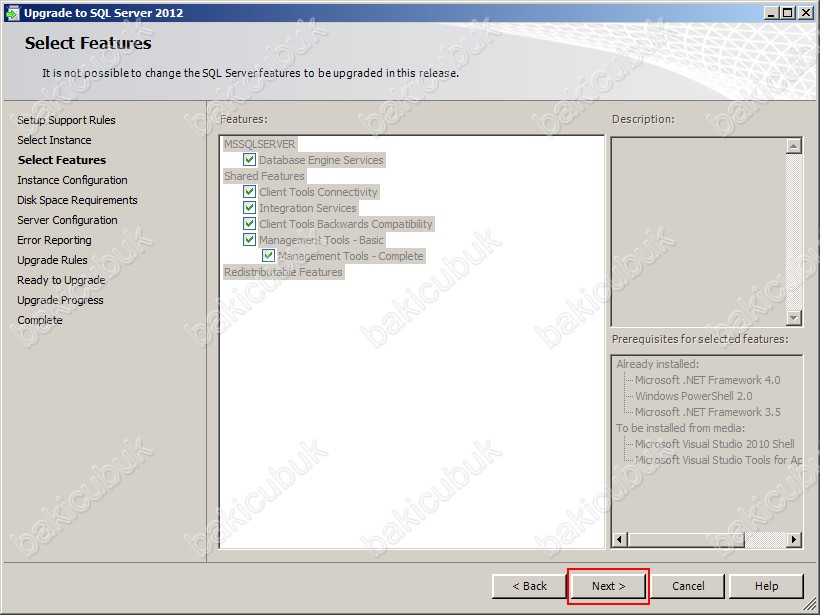The height and width of the screenshot is (615, 820).
Task: Select Microsoft .NET Framework 4.0 prerequisite
Action: 708,380
